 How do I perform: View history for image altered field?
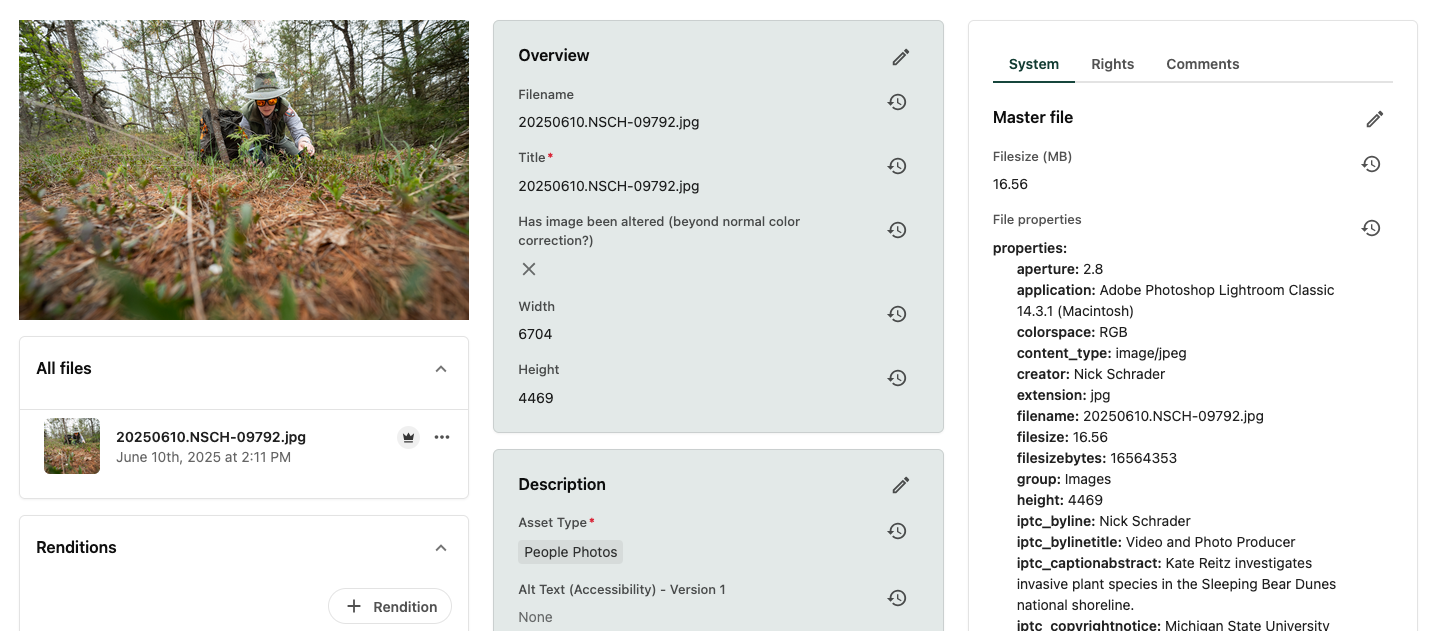tap(897, 230)
